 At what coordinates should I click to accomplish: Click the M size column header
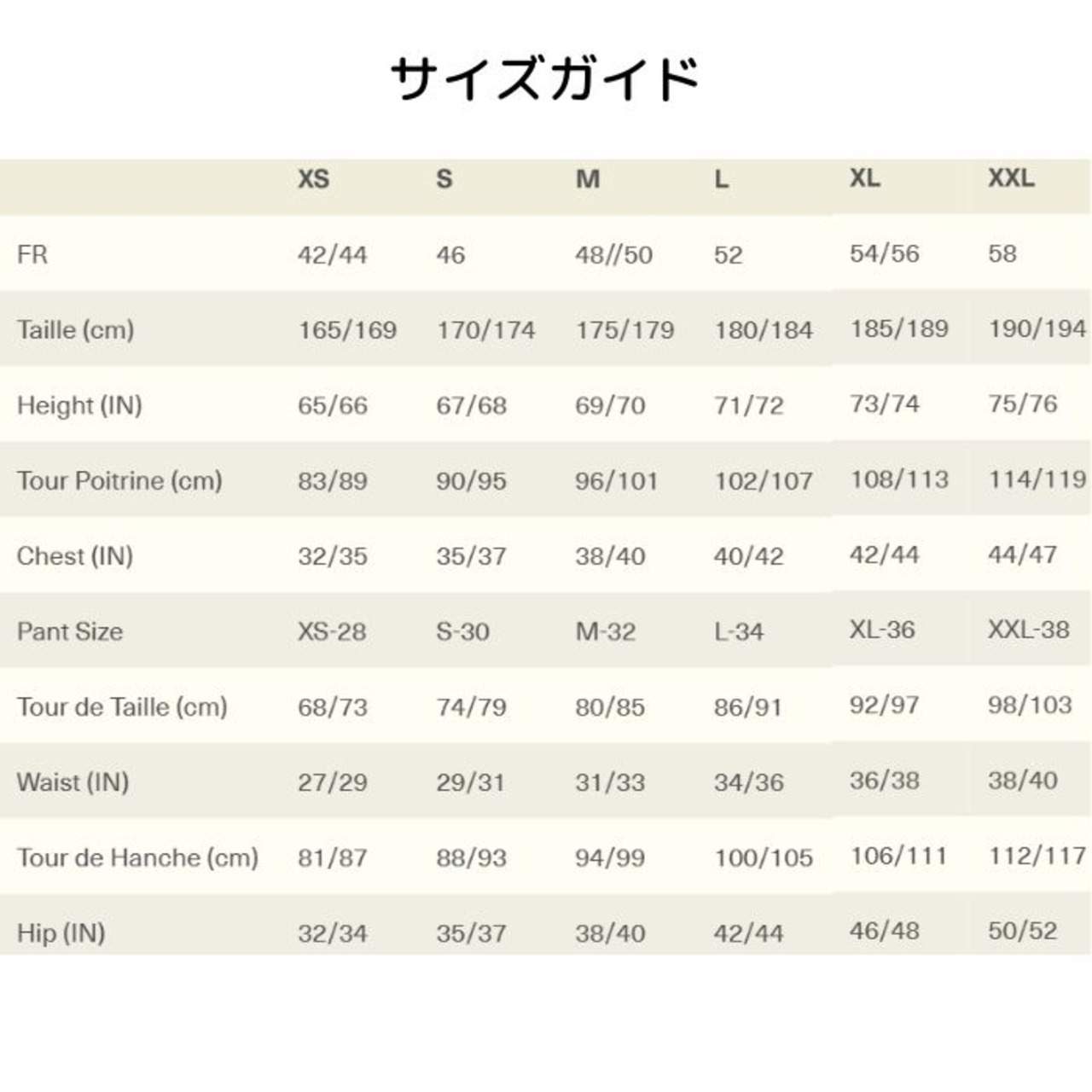588,179
